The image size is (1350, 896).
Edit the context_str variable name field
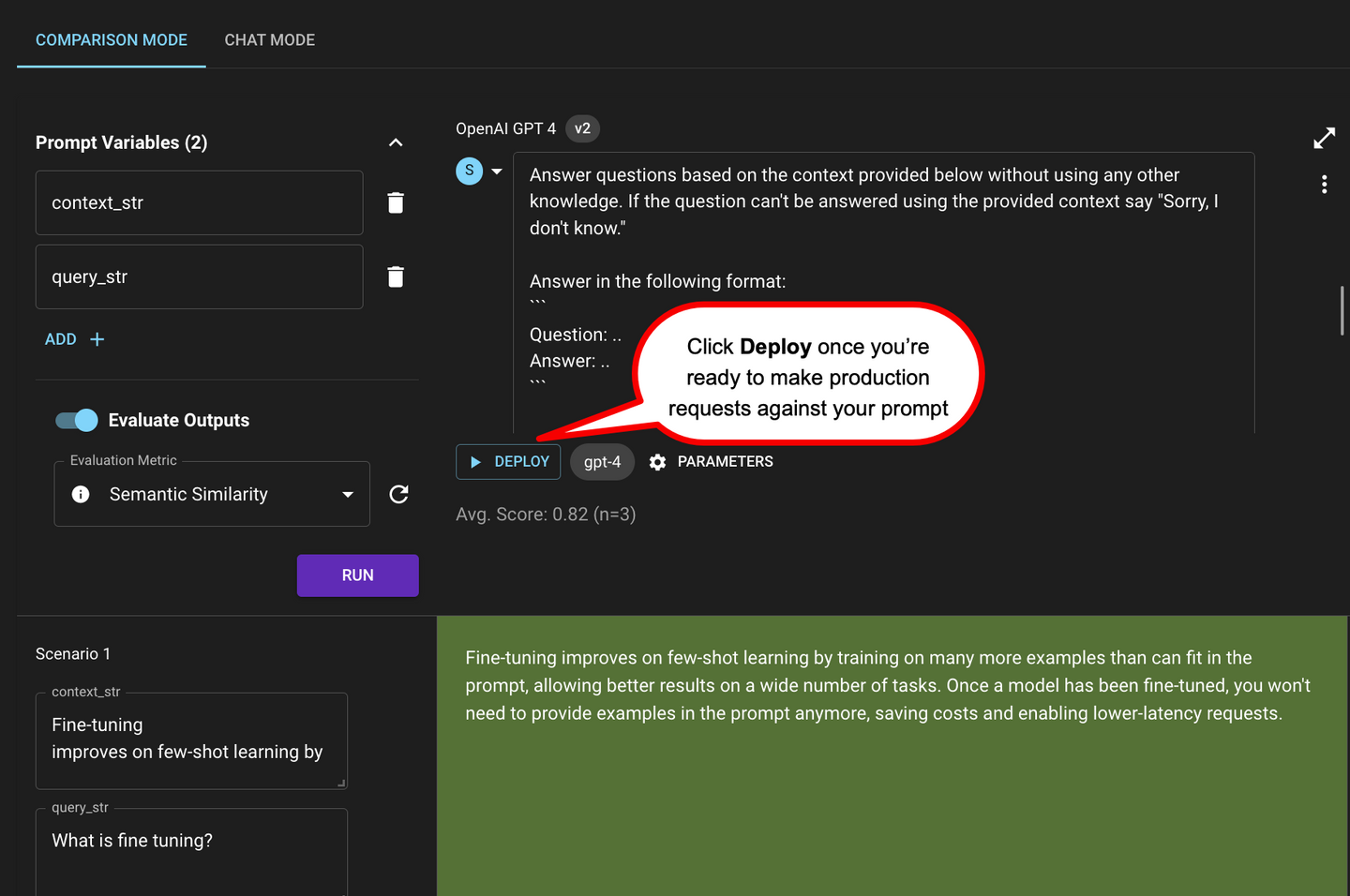pyautogui.click(x=199, y=202)
